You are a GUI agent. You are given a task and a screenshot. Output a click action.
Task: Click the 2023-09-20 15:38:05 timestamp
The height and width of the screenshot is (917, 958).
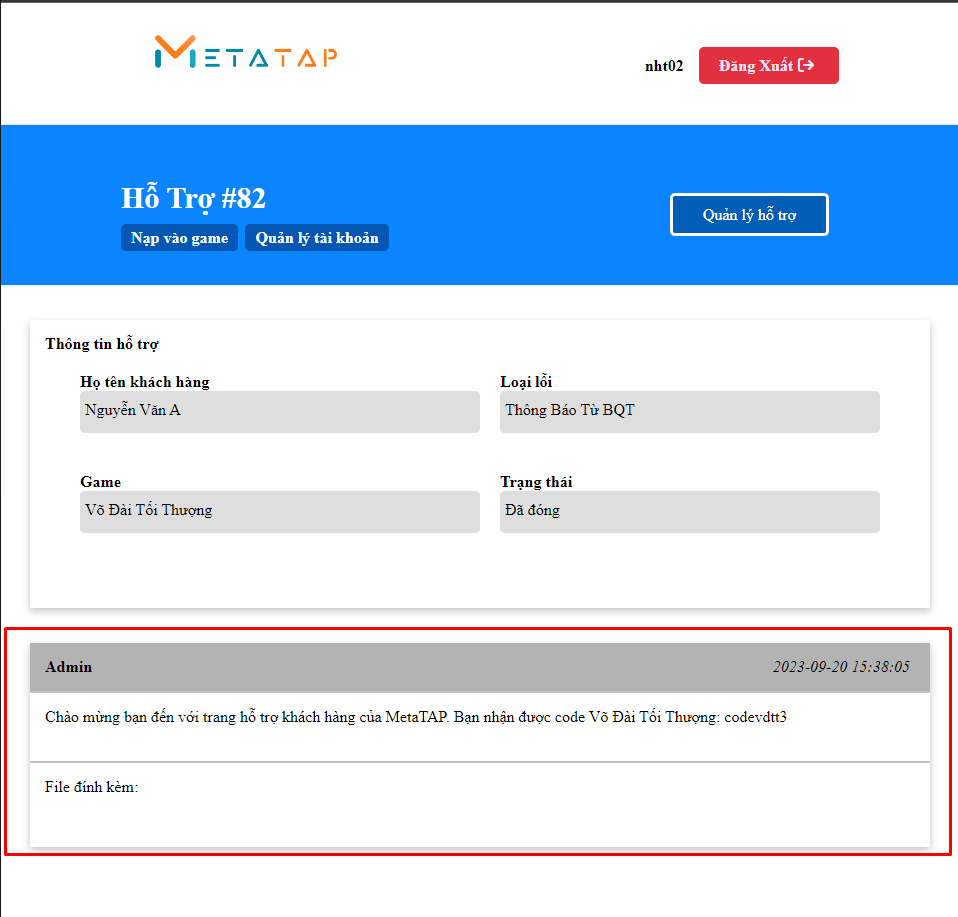tap(840, 667)
